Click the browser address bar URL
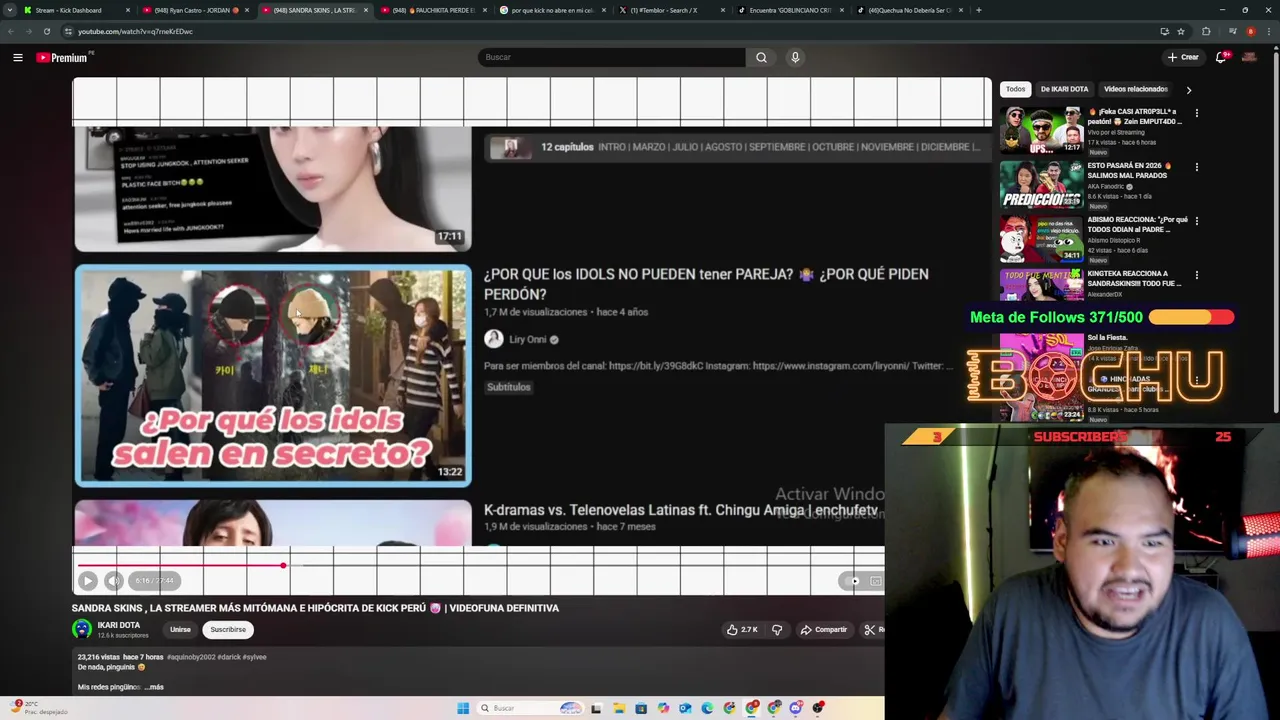The height and width of the screenshot is (720, 1280). [135, 31]
